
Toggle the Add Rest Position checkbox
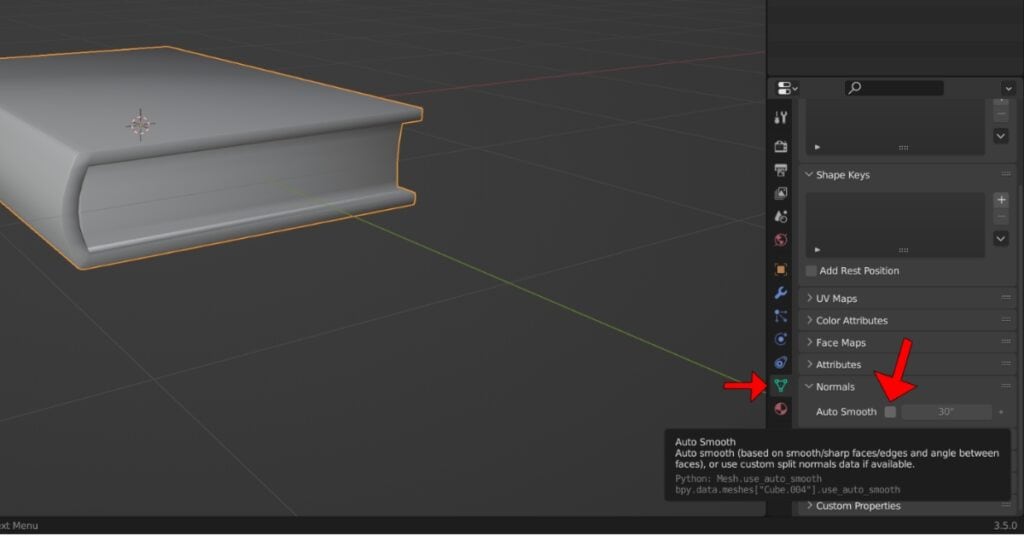(811, 271)
